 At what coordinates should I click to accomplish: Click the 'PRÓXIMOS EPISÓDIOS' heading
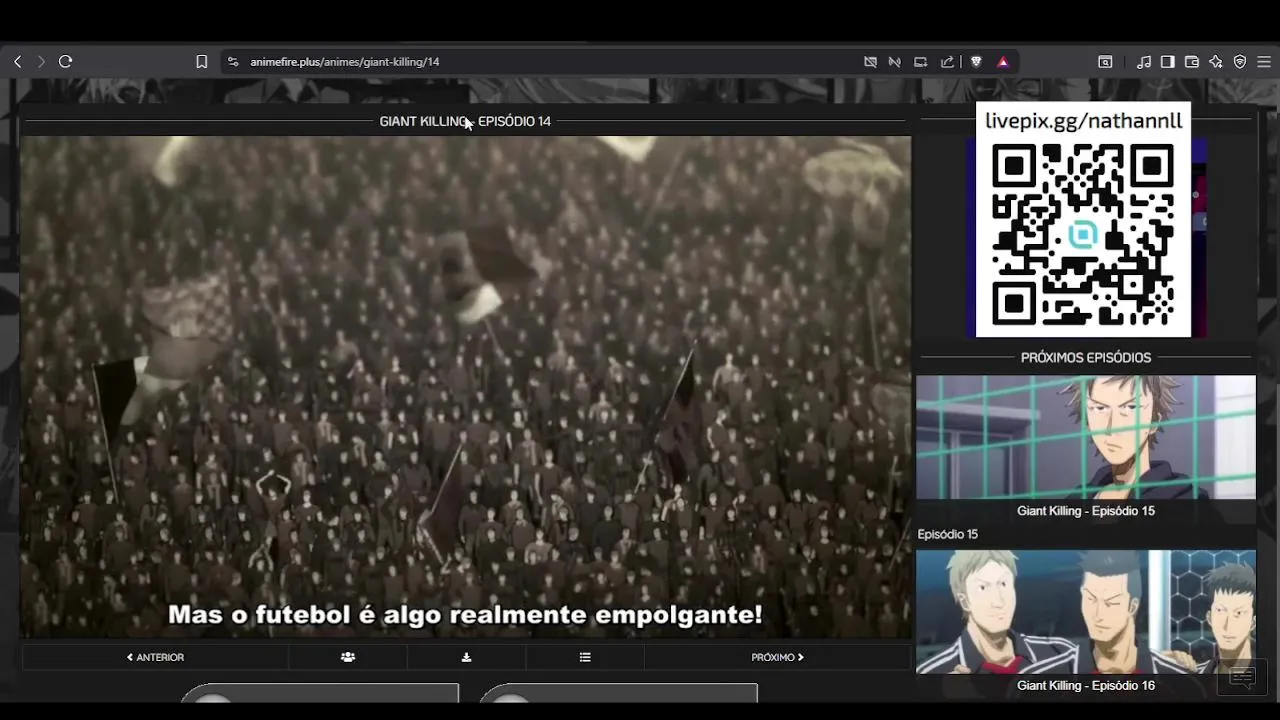(1086, 358)
